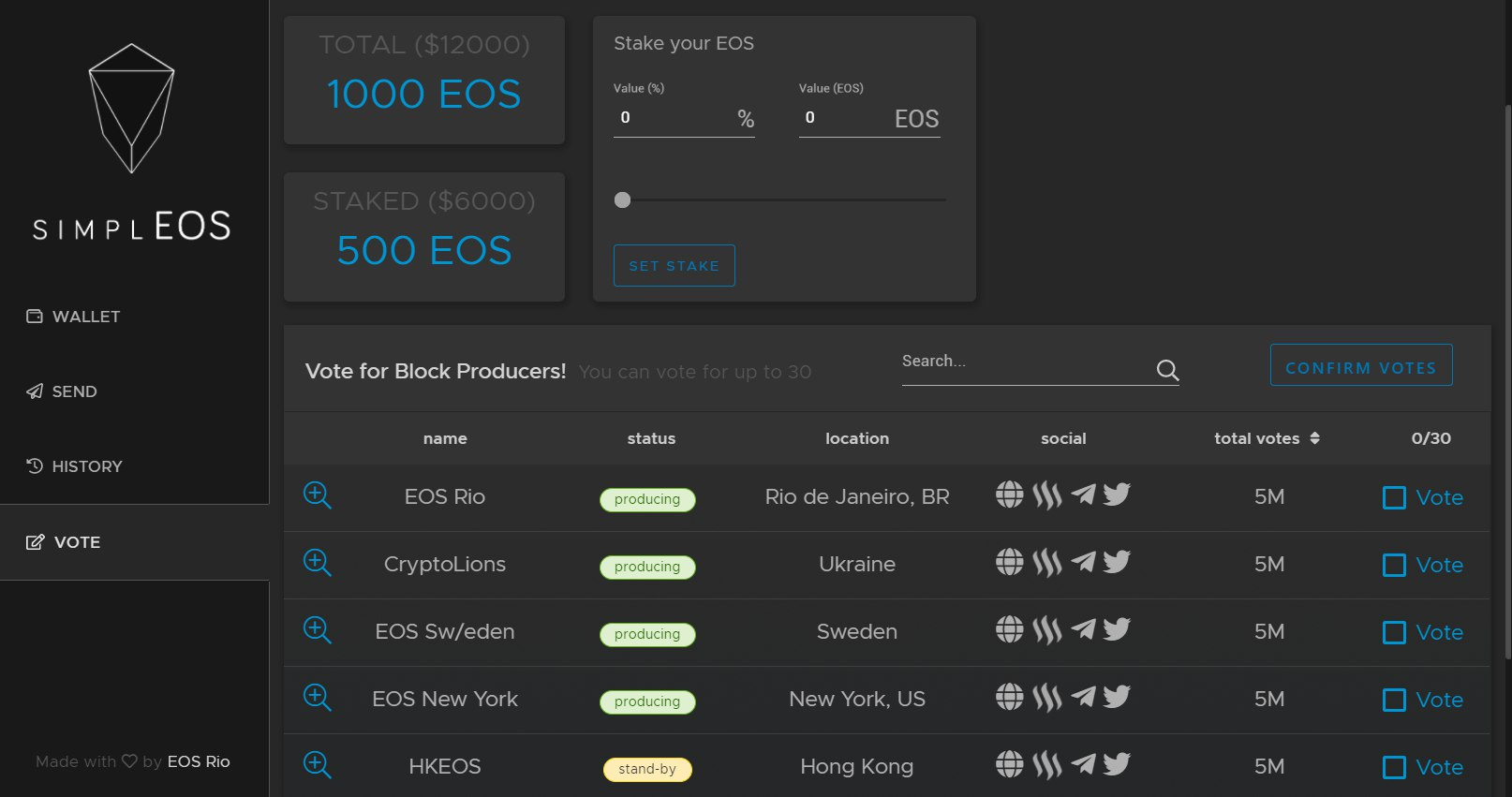Image resolution: width=1512 pixels, height=797 pixels.
Task: Open CryptoLions Steemit icon
Action: point(1047,562)
